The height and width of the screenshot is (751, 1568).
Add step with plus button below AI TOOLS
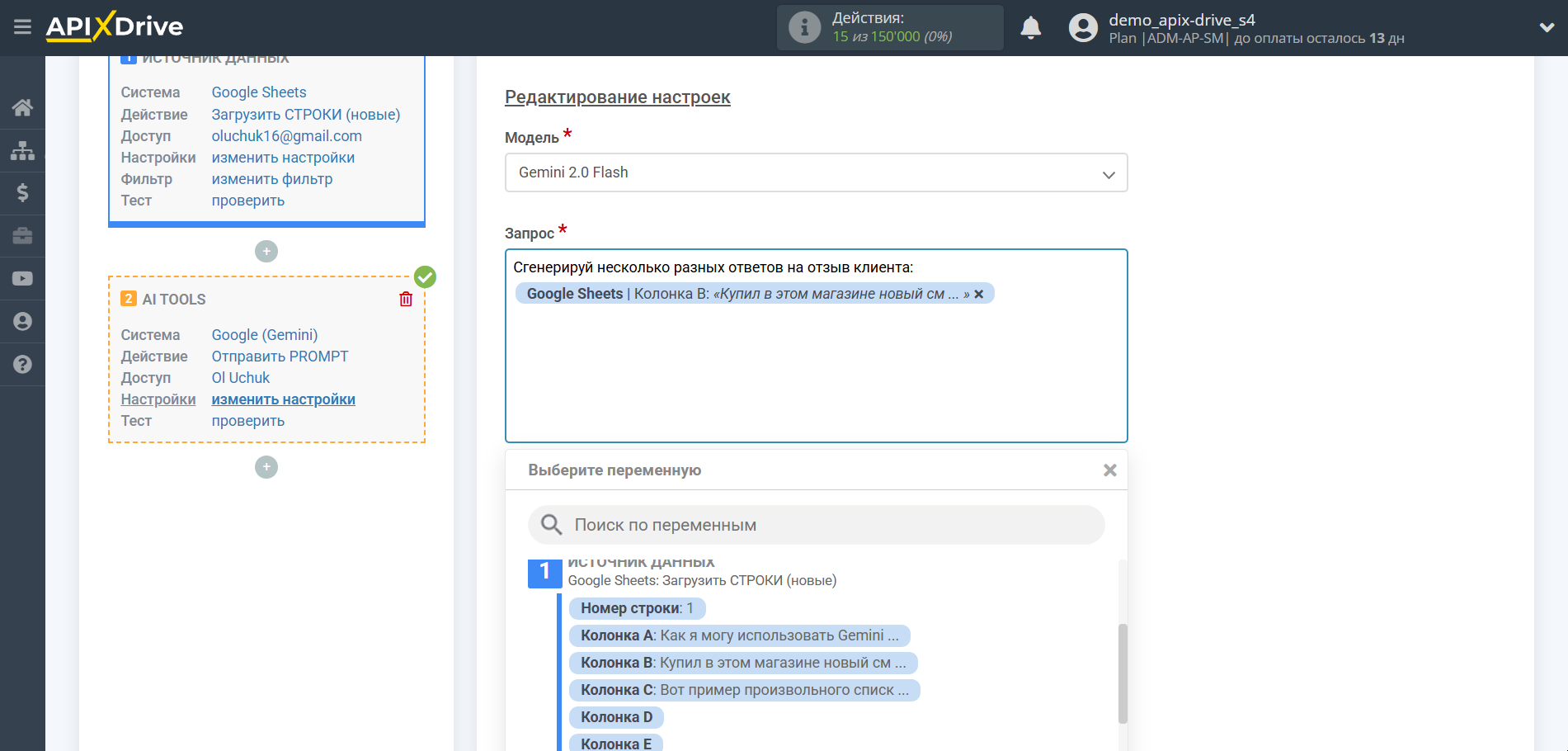pos(266,467)
